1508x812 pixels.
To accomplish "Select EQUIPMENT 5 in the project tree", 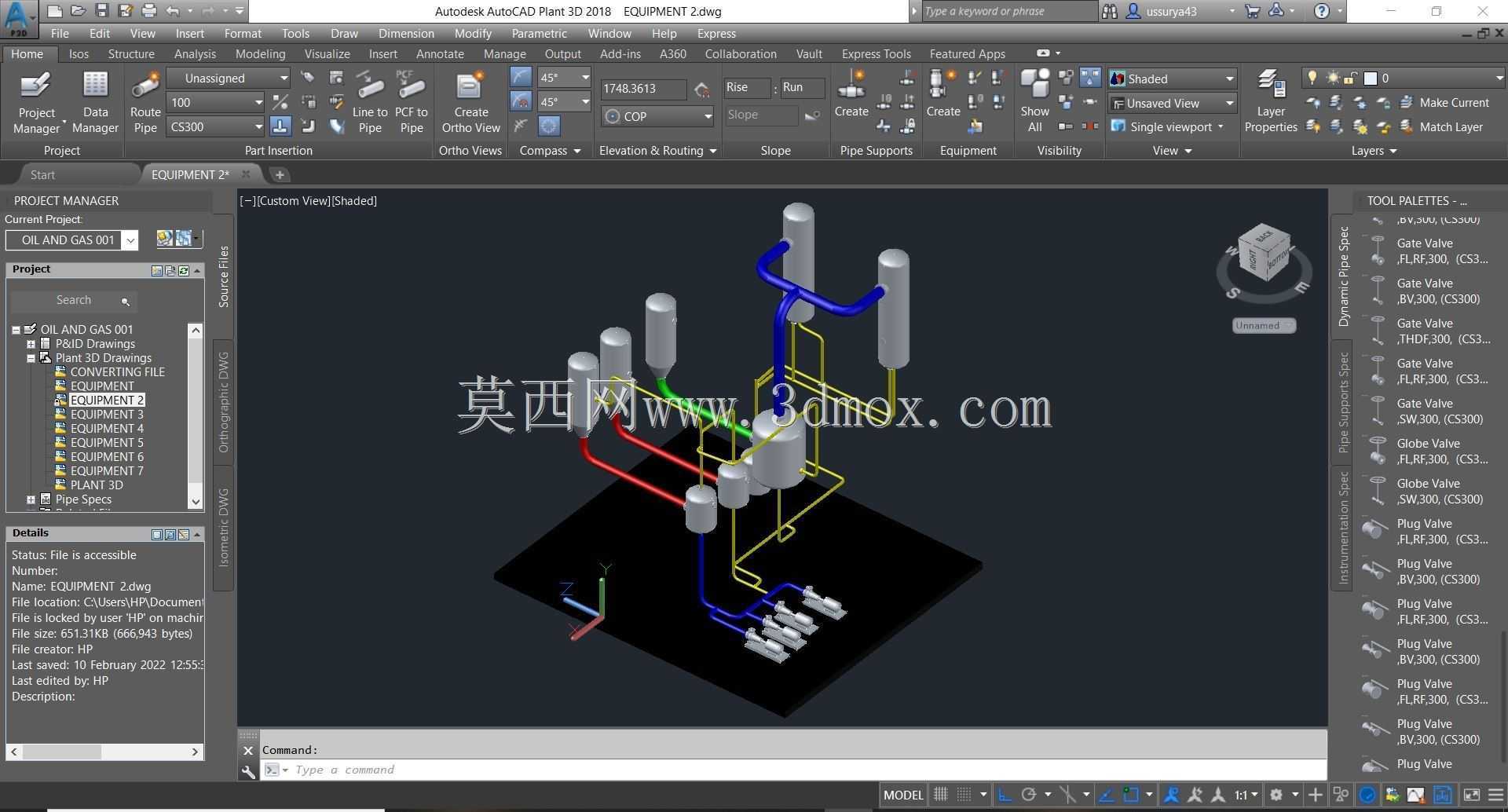I will pos(107,443).
